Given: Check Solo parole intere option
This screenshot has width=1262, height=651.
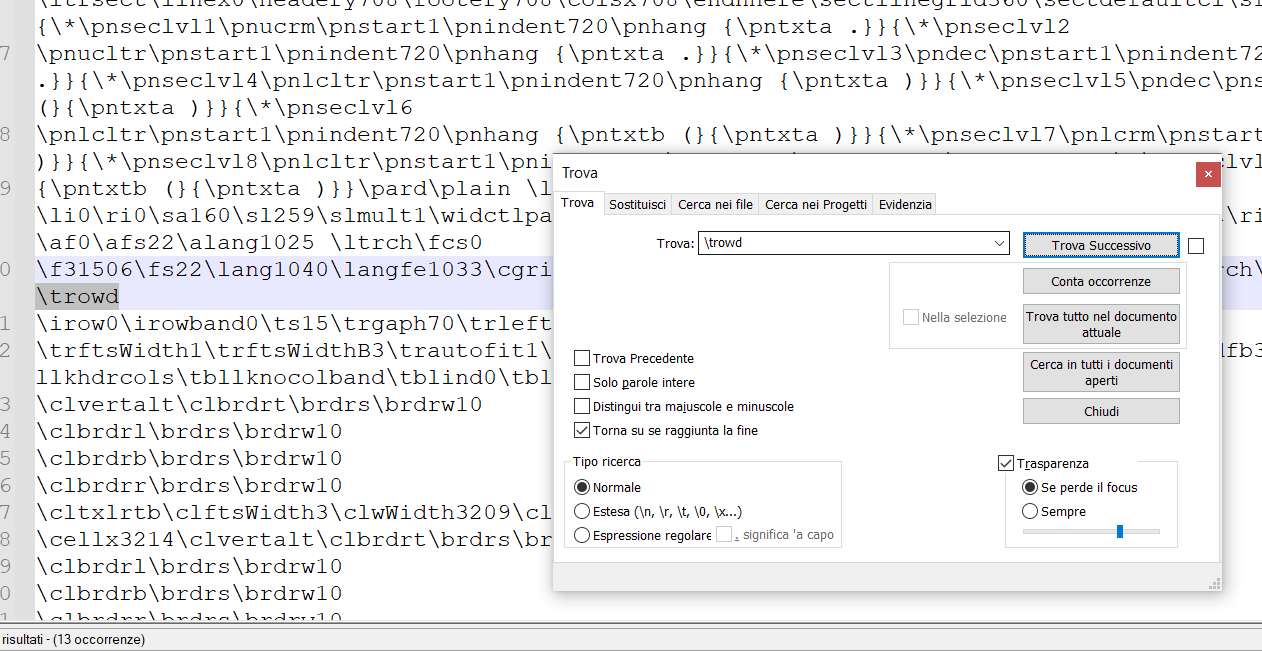Looking at the screenshot, I should (582, 382).
